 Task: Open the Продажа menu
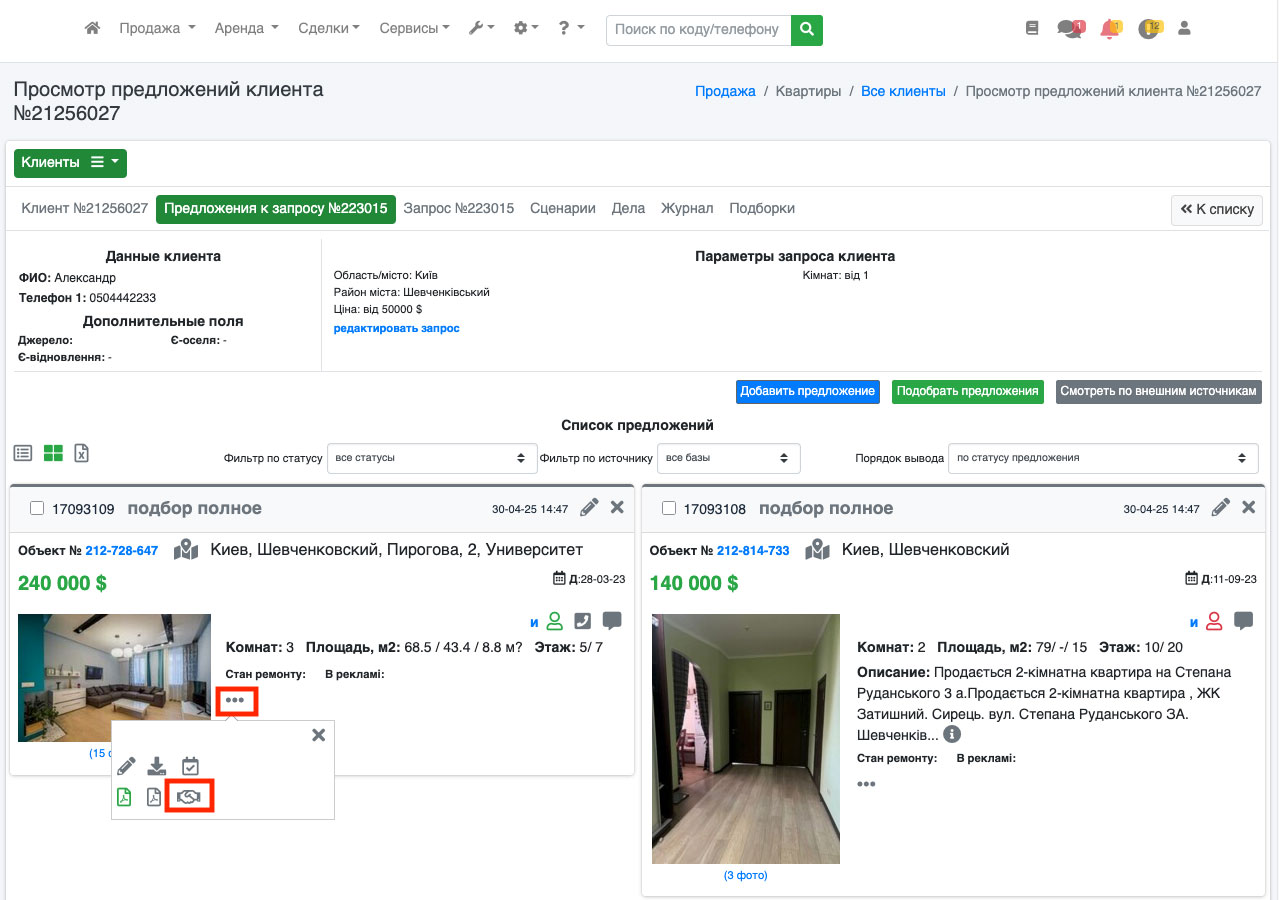click(x=157, y=29)
